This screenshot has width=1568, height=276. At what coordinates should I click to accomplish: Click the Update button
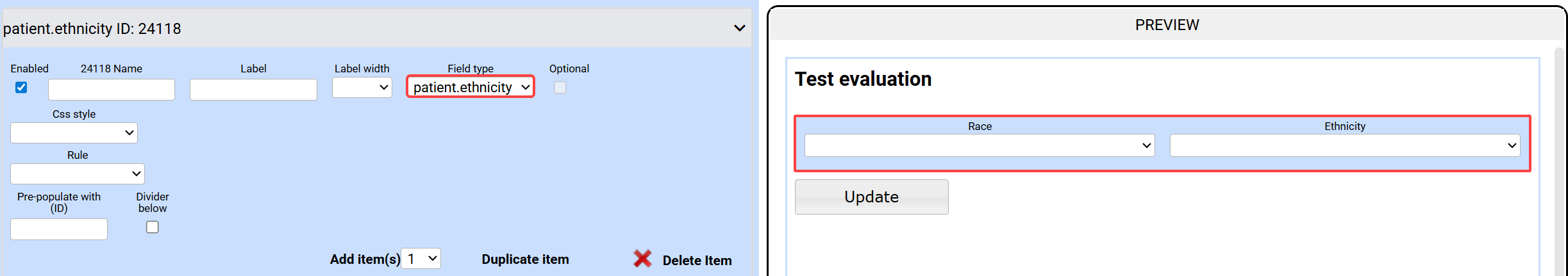tap(871, 197)
